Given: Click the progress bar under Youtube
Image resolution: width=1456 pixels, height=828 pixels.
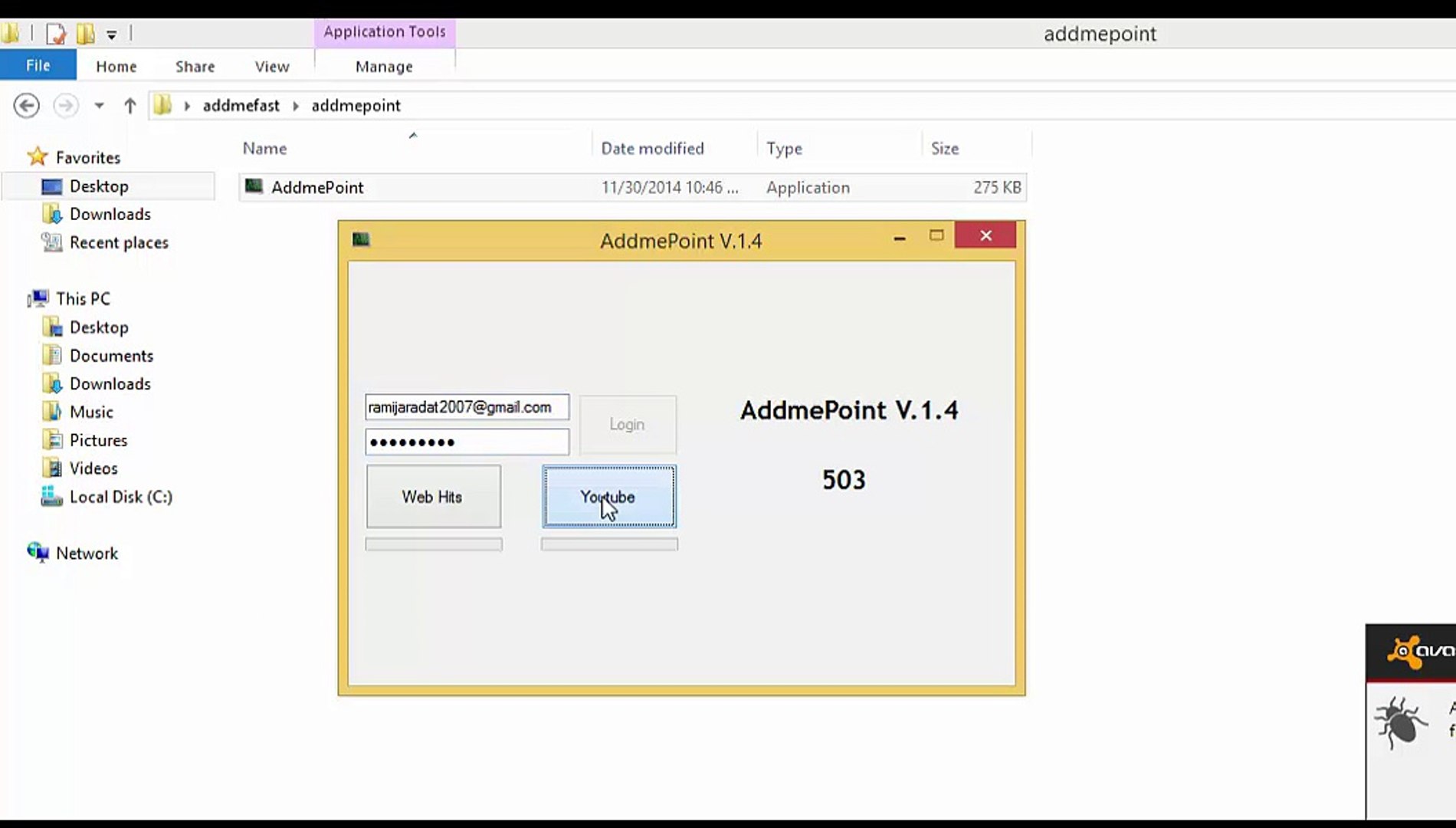Looking at the screenshot, I should point(609,544).
